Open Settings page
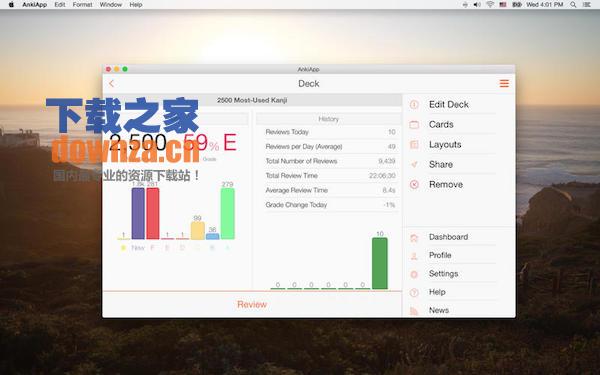The width and height of the screenshot is (600, 375). coord(443,274)
